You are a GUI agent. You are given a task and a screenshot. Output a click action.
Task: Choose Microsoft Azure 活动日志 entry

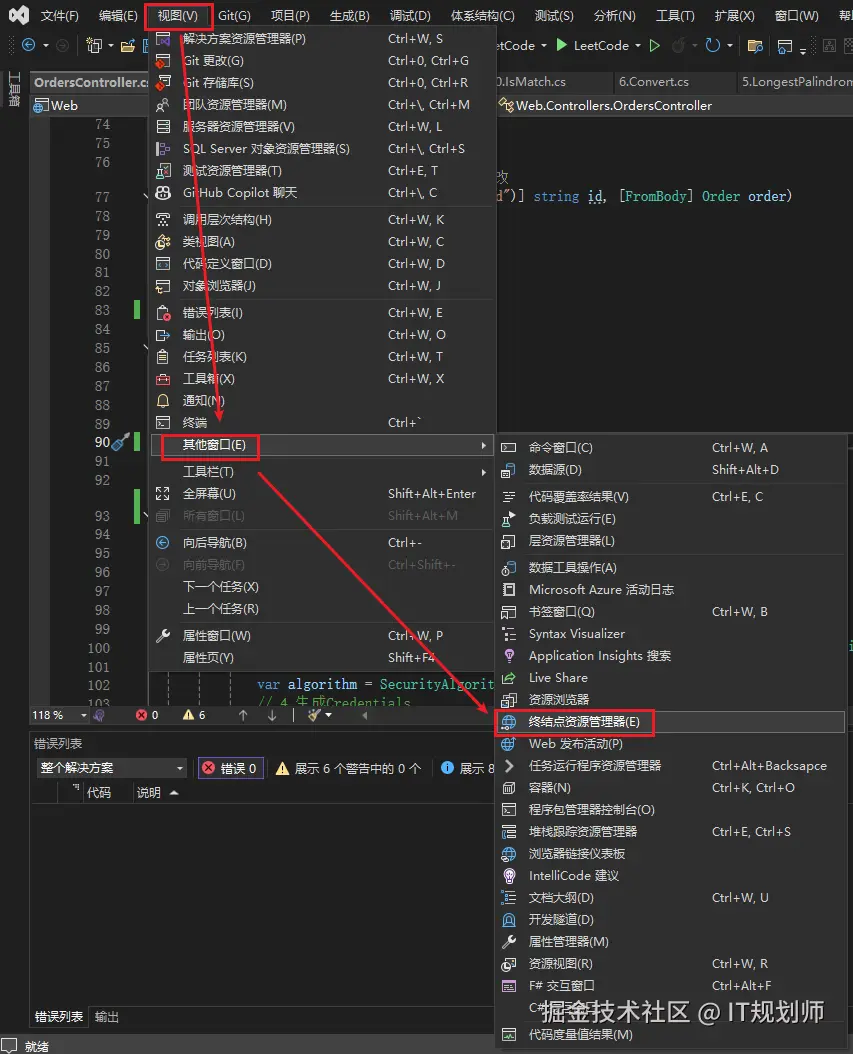point(671,590)
